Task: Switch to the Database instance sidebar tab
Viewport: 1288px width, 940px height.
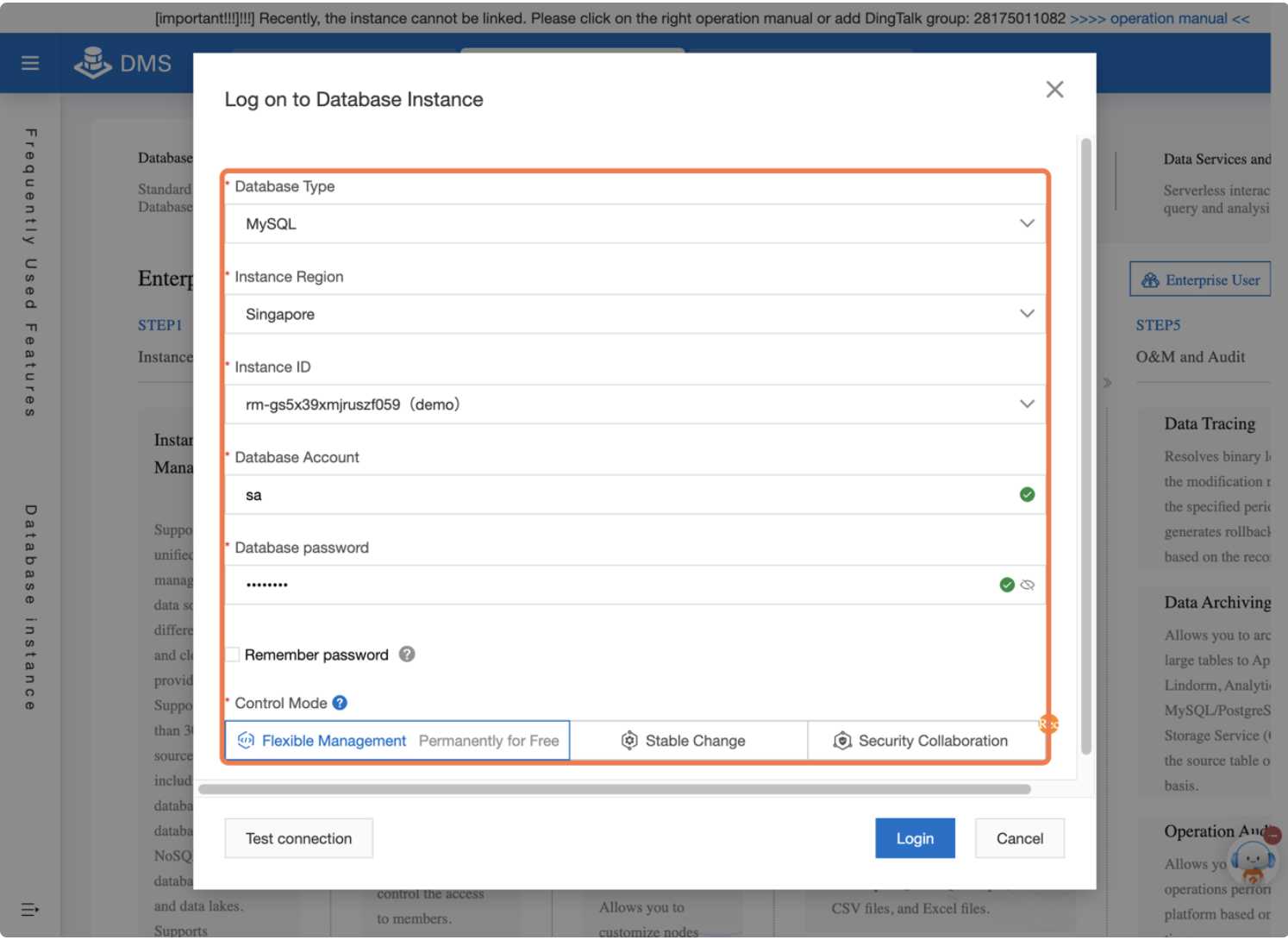Action: coord(29,604)
